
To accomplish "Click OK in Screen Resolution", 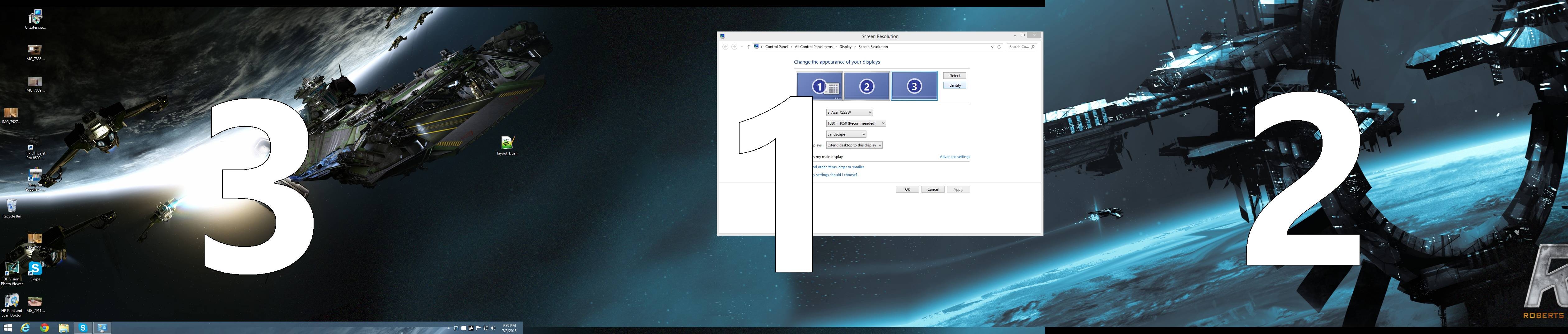I will tap(907, 189).
